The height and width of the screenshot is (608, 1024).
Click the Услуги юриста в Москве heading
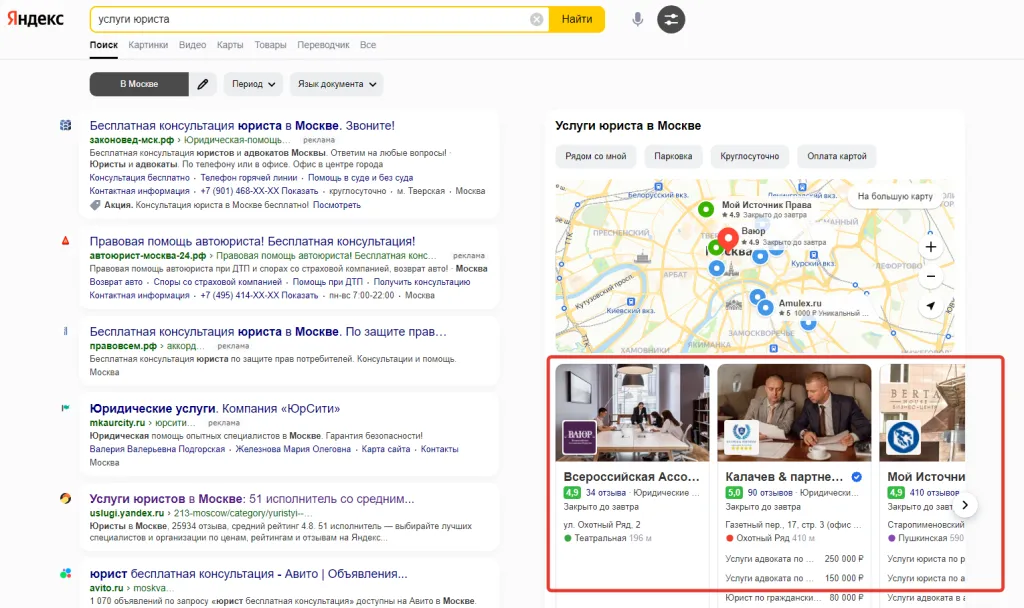(628, 126)
